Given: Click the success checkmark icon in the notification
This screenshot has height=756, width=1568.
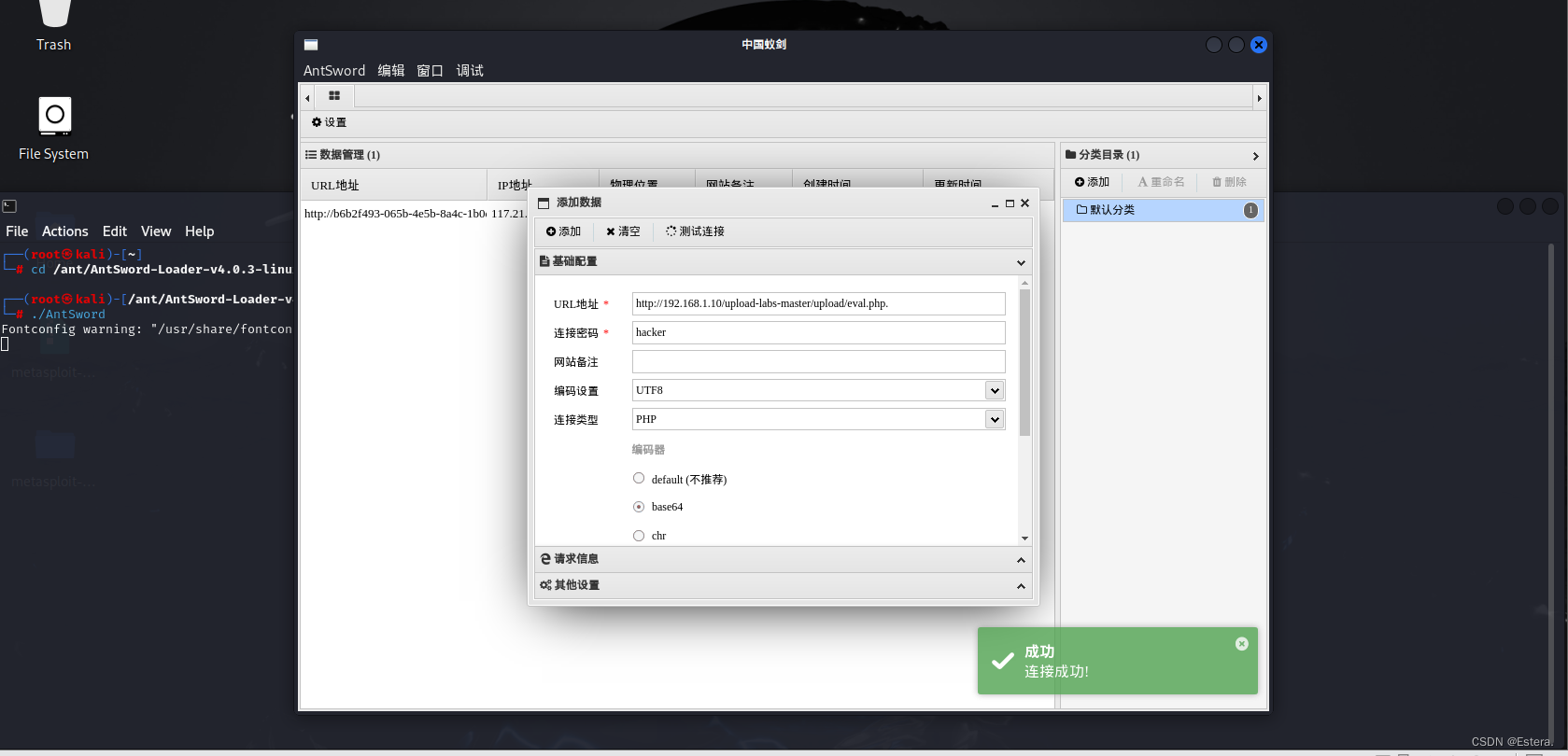Looking at the screenshot, I should pyautogui.click(x=1003, y=661).
